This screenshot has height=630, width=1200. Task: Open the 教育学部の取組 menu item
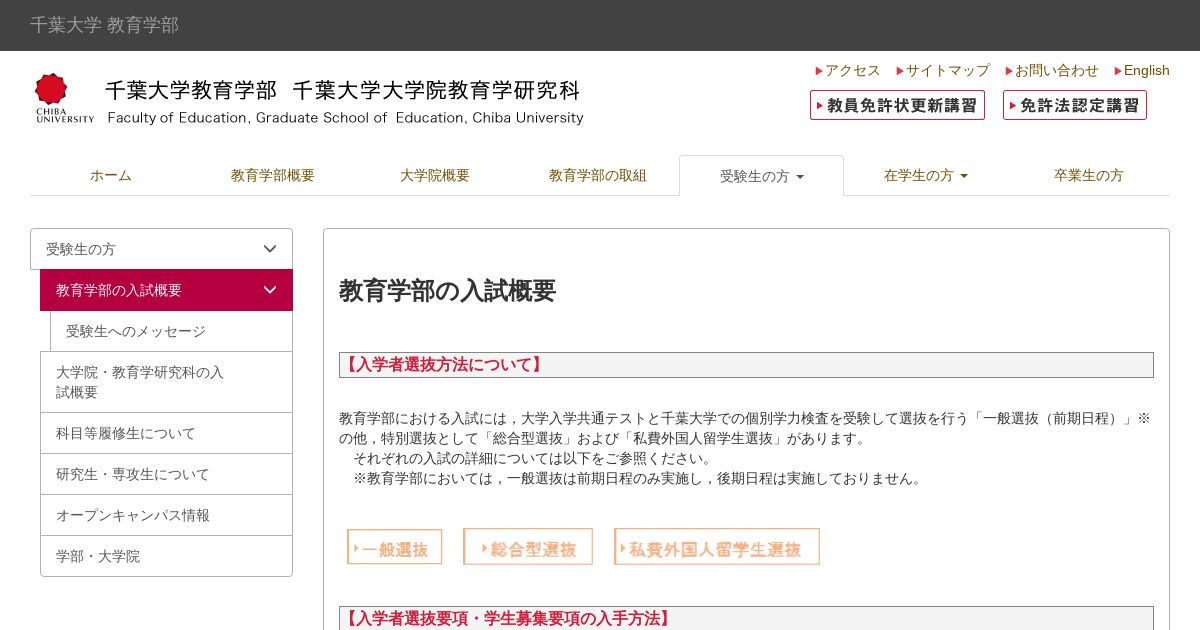(598, 175)
